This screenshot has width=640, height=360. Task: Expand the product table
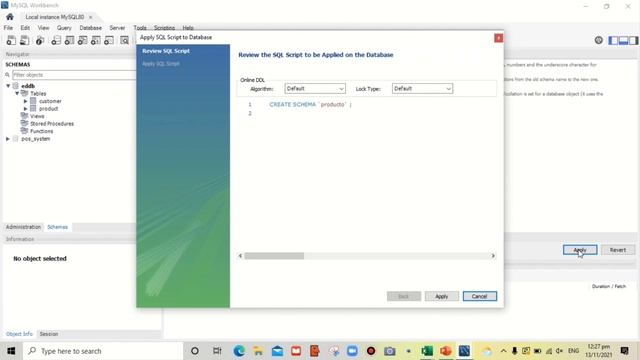tap(25, 109)
